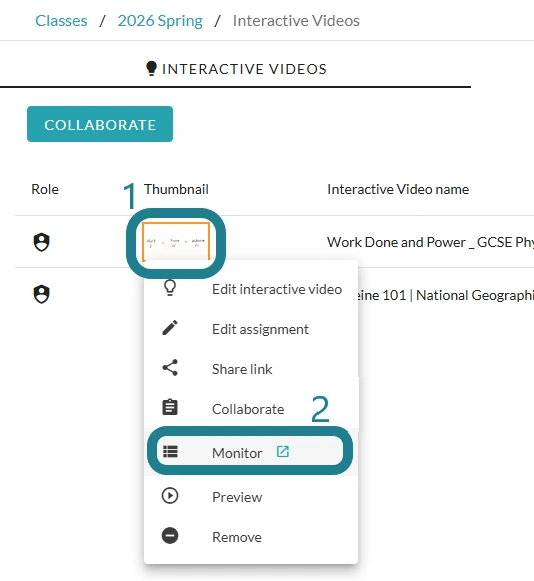Click the share icon beside Share link

(x=170, y=368)
